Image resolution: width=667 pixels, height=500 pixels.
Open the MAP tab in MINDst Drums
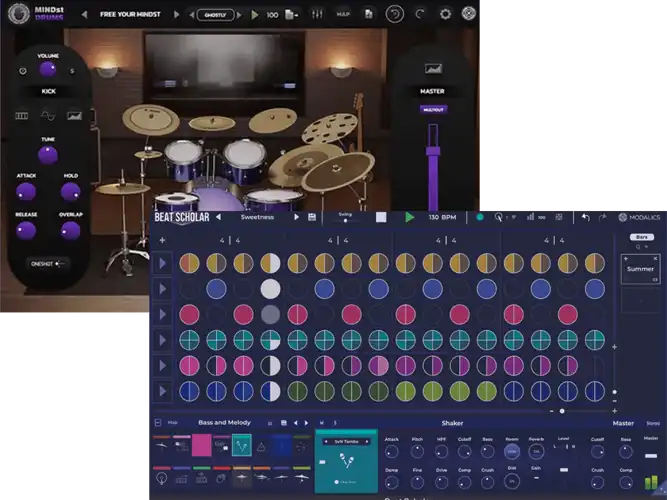click(343, 14)
